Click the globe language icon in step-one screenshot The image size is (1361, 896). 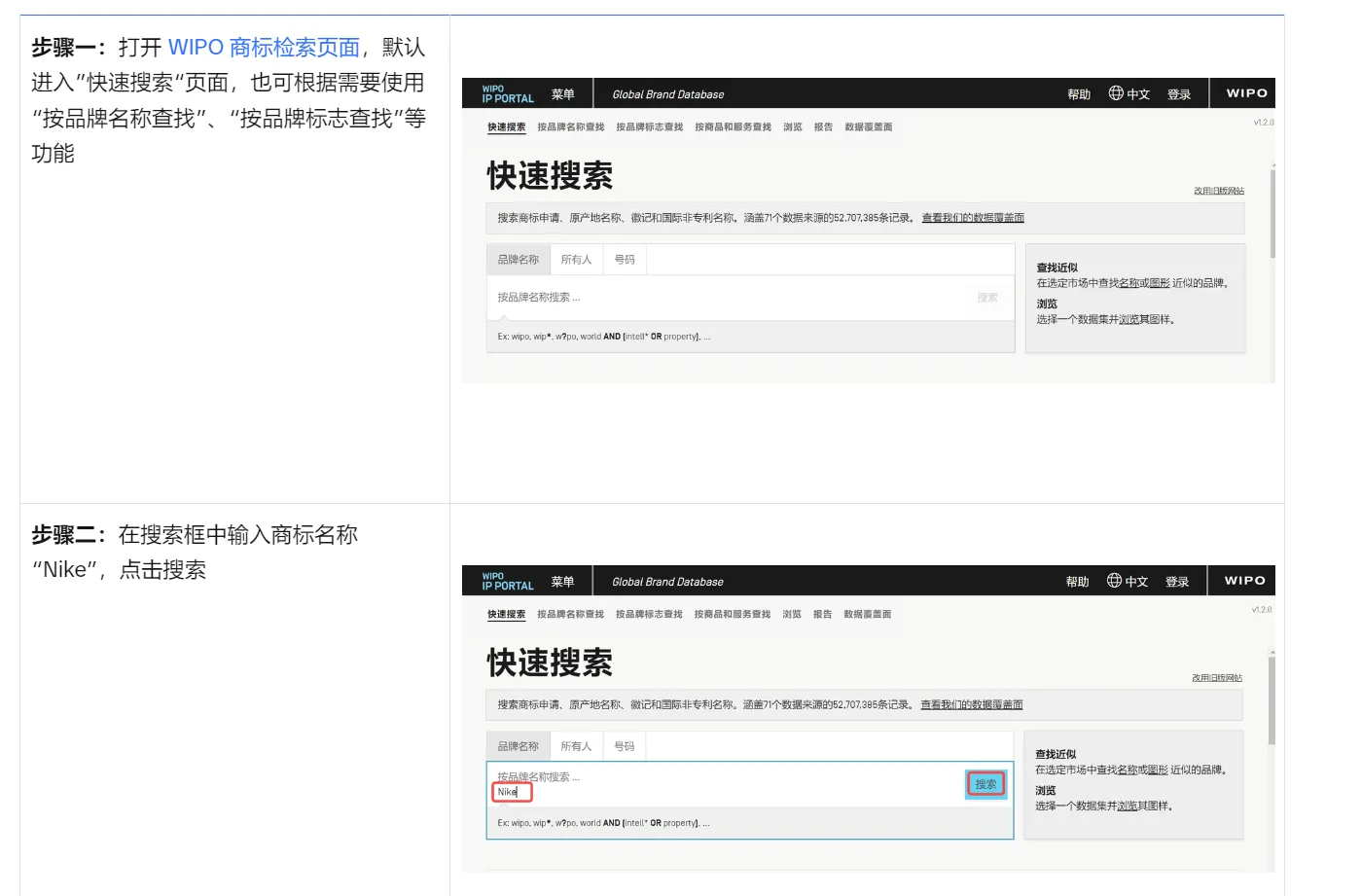click(1116, 93)
